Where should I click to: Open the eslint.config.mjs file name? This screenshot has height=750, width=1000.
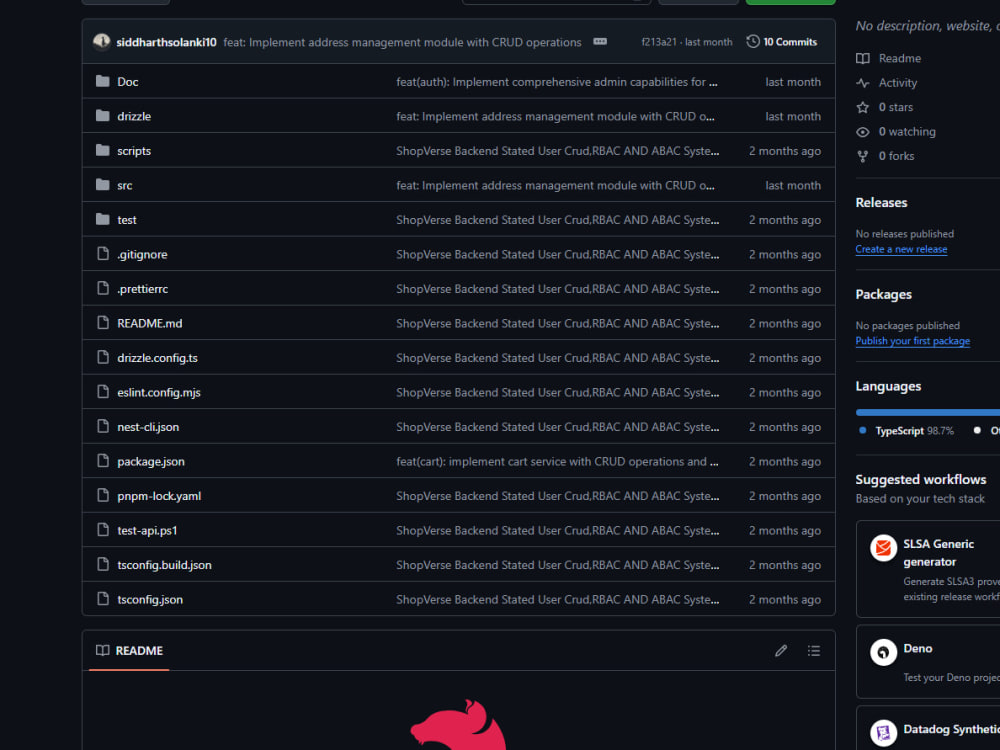click(158, 392)
